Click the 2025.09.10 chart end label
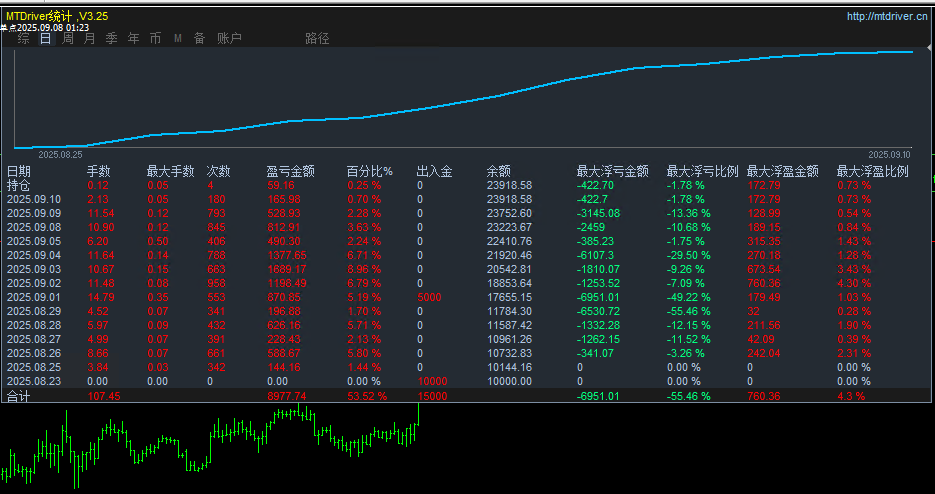Screen dimensions: 935x494 889,155
